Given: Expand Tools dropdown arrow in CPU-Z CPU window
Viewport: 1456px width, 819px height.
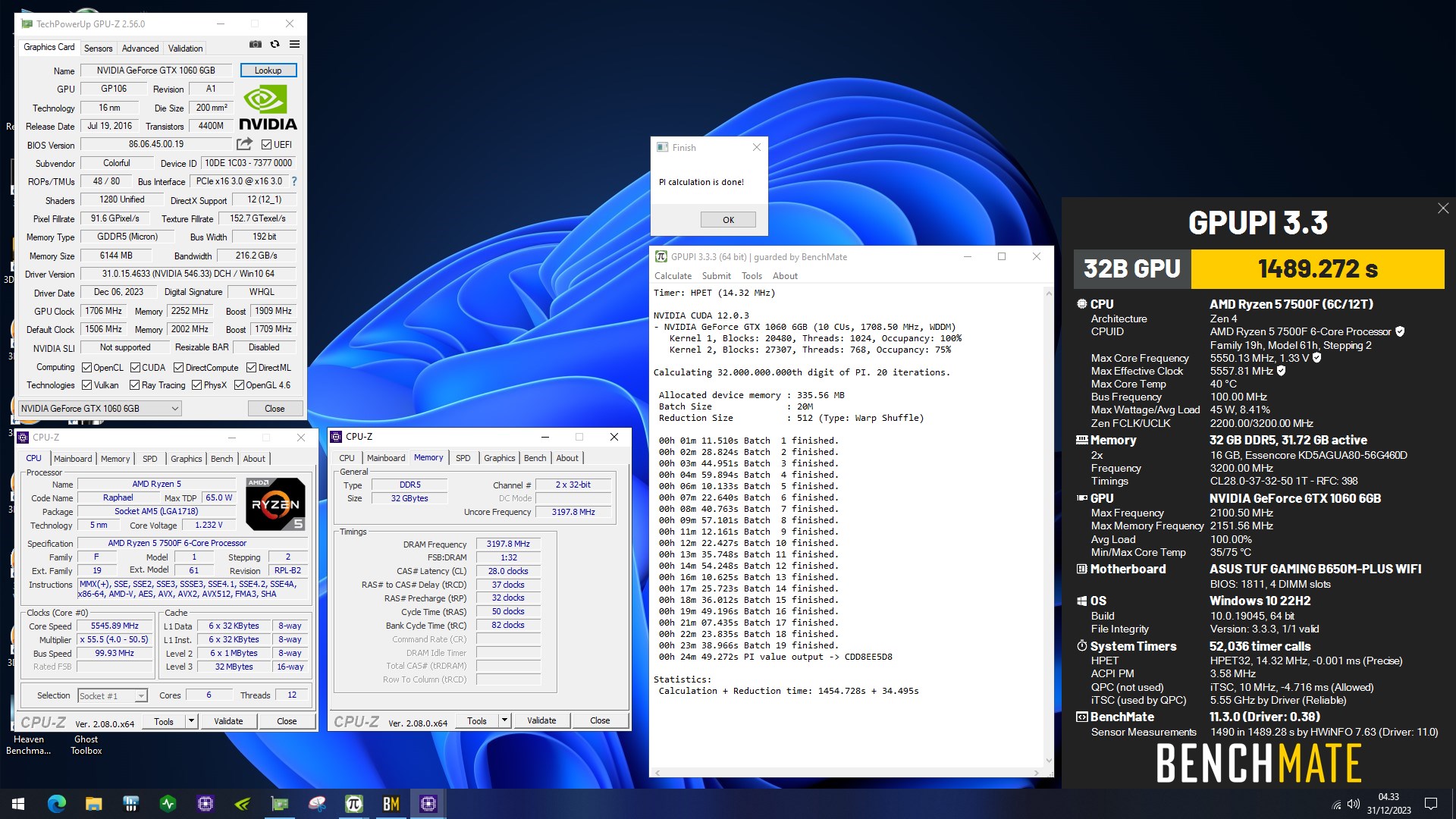Looking at the screenshot, I should (x=191, y=721).
